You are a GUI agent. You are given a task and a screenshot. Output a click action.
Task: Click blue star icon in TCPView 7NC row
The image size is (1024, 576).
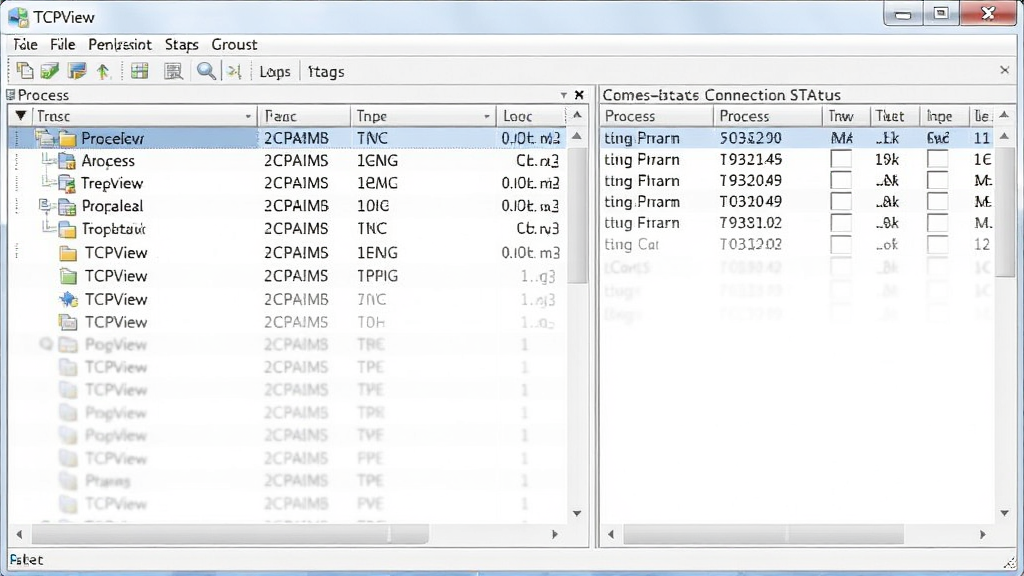tap(68, 299)
